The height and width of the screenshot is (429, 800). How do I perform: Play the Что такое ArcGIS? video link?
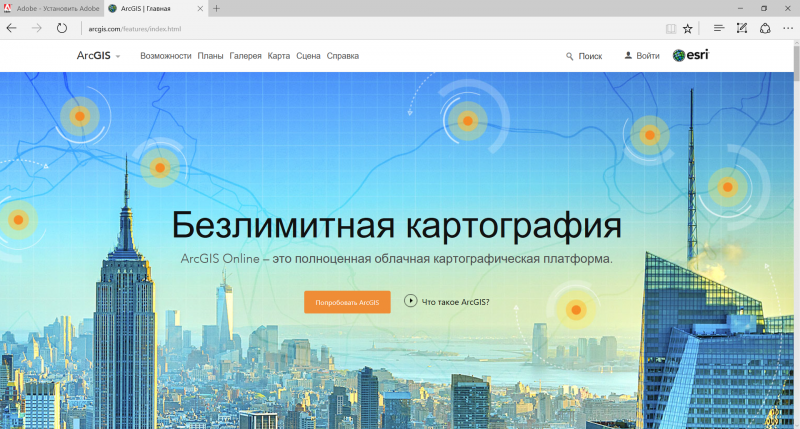pyautogui.click(x=447, y=301)
